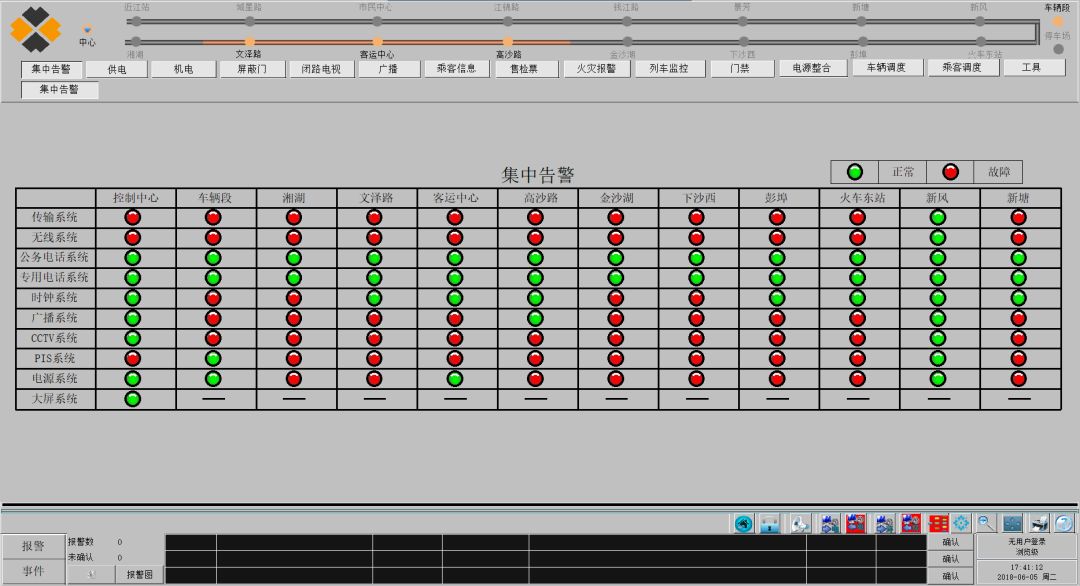Open the 机电 menu
The height and width of the screenshot is (586, 1080).
click(183, 69)
